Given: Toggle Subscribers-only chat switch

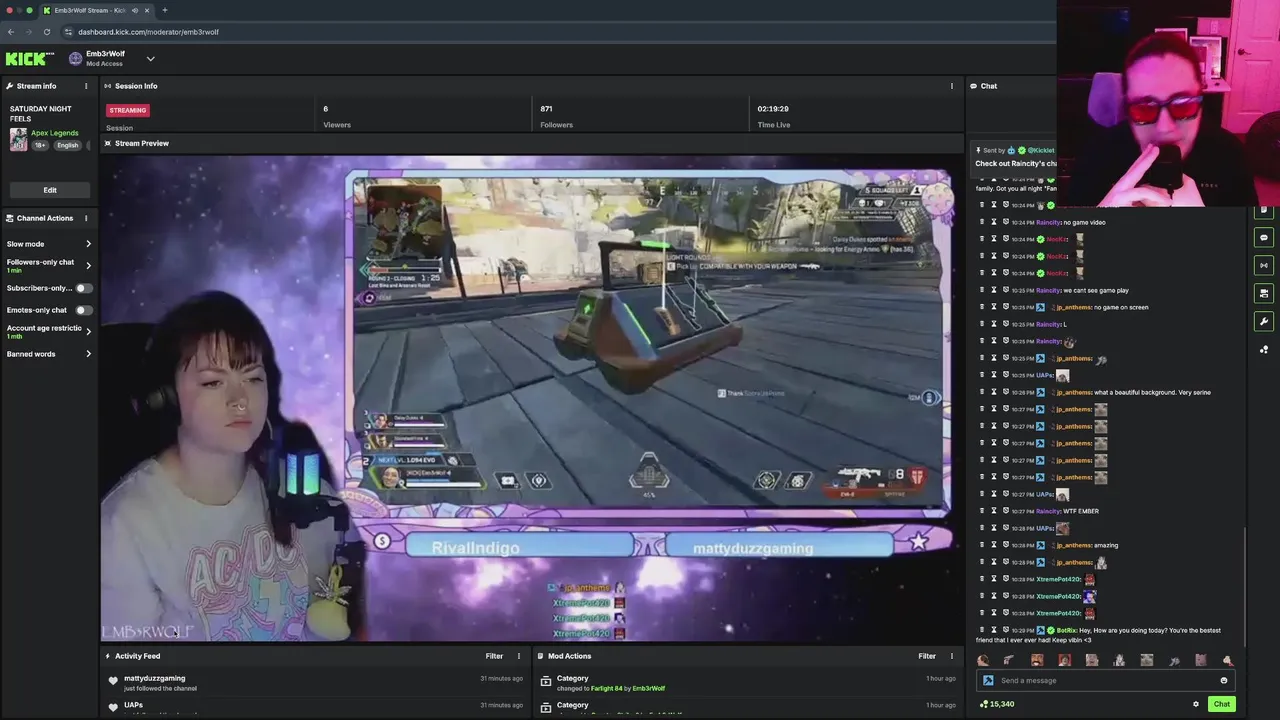Looking at the screenshot, I should coord(84,288).
